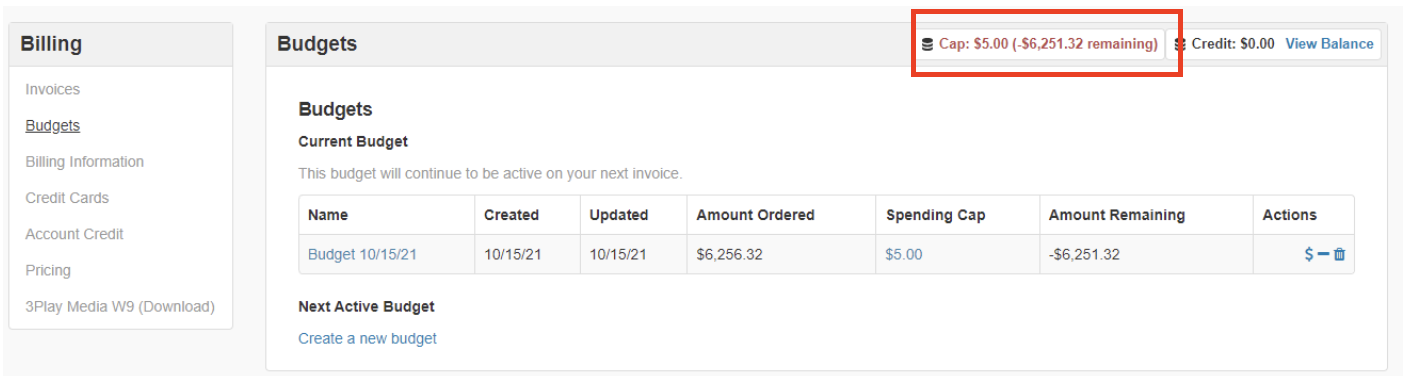Open the Budget 10/15/21 link

(x=362, y=254)
